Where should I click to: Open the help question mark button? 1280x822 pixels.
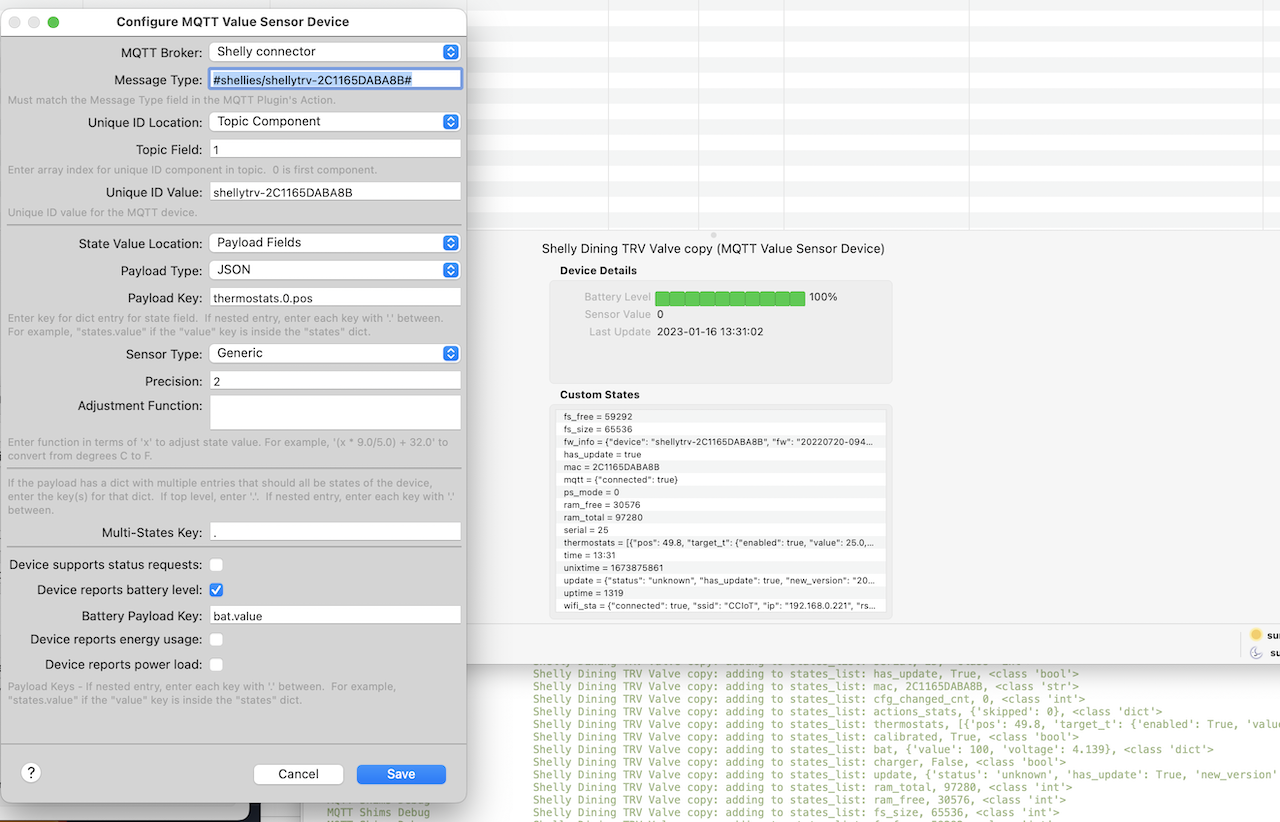point(31,772)
